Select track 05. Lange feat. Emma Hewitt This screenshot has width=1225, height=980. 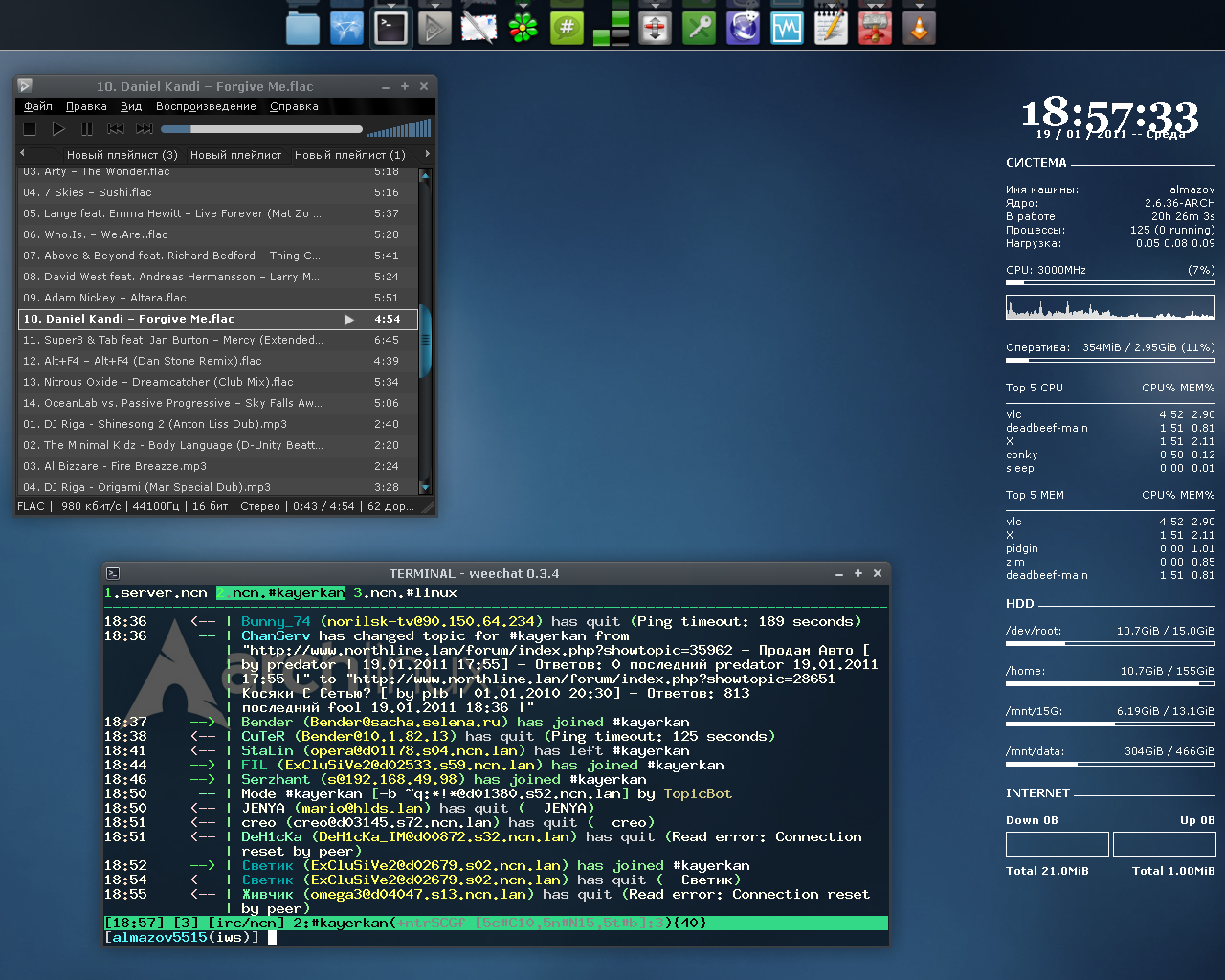218,213
